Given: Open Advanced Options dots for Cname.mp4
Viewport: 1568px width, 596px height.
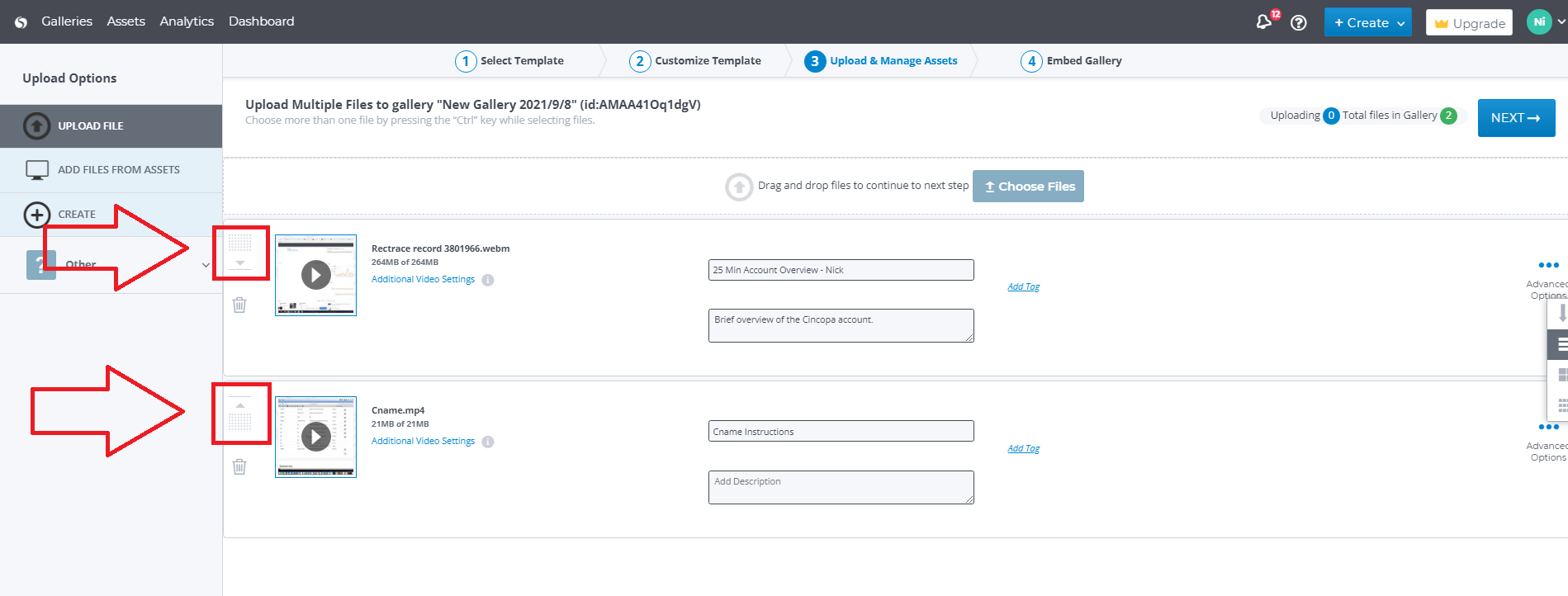Looking at the screenshot, I should click(x=1548, y=428).
